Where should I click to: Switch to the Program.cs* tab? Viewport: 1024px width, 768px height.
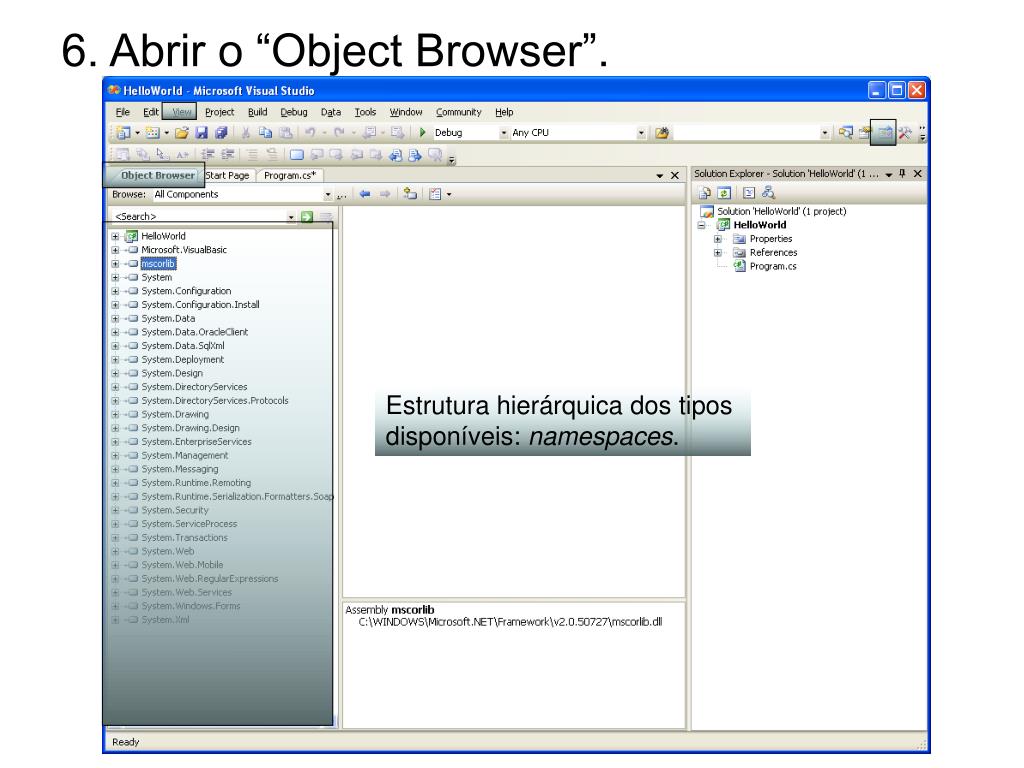pyautogui.click(x=290, y=176)
